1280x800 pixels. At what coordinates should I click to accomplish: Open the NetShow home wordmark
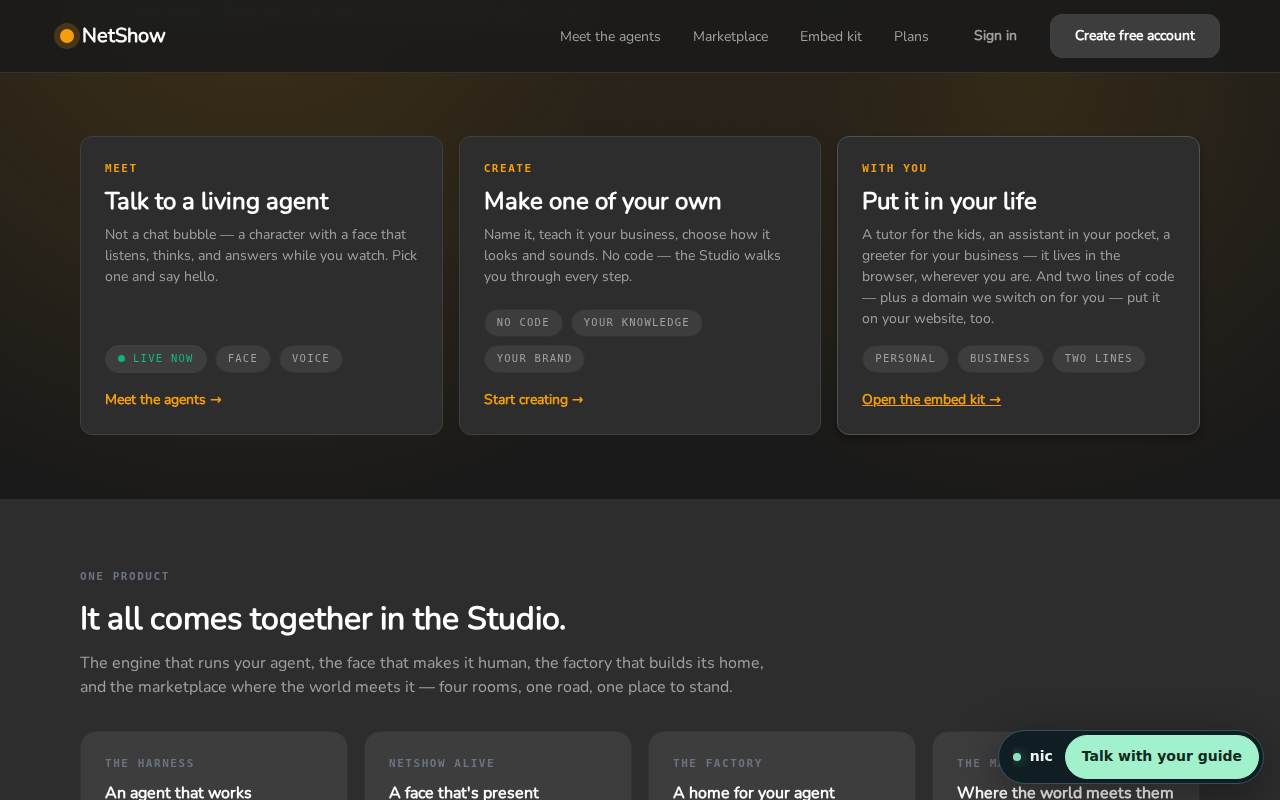(124, 36)
